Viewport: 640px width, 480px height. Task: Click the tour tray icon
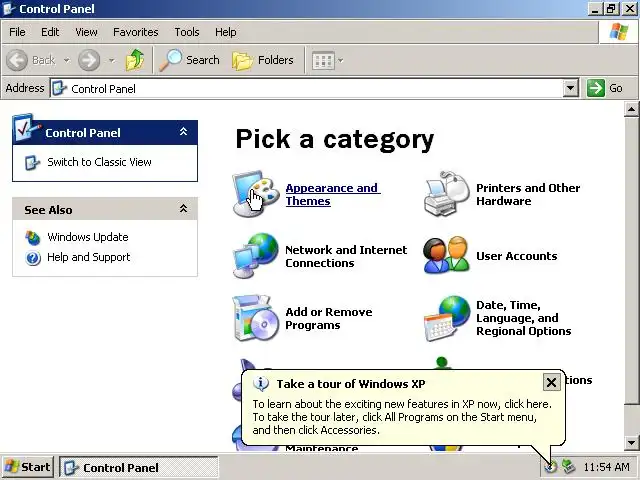[x=550, y=466]
